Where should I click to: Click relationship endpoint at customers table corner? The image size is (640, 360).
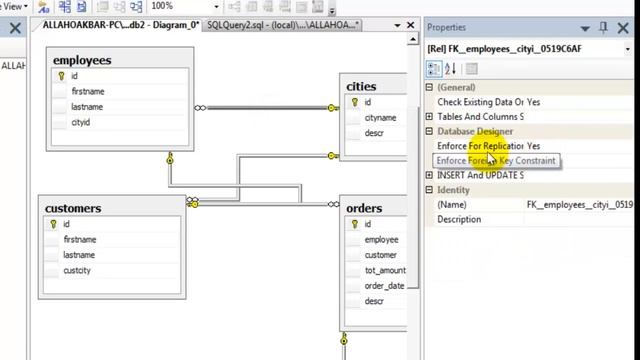pos(193,202)
